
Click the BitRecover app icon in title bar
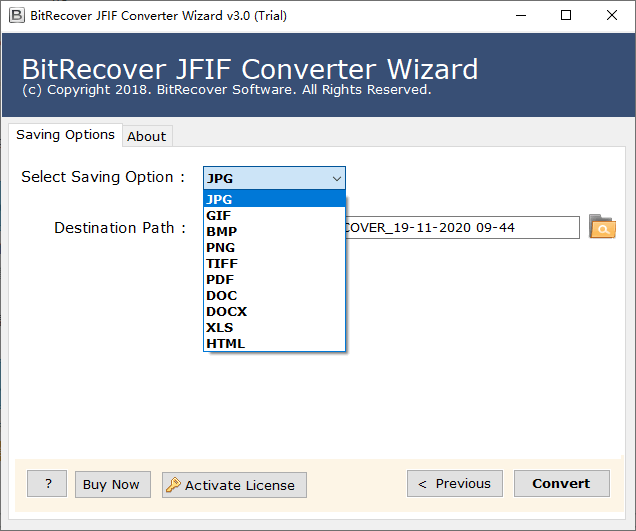coord(17,15)
